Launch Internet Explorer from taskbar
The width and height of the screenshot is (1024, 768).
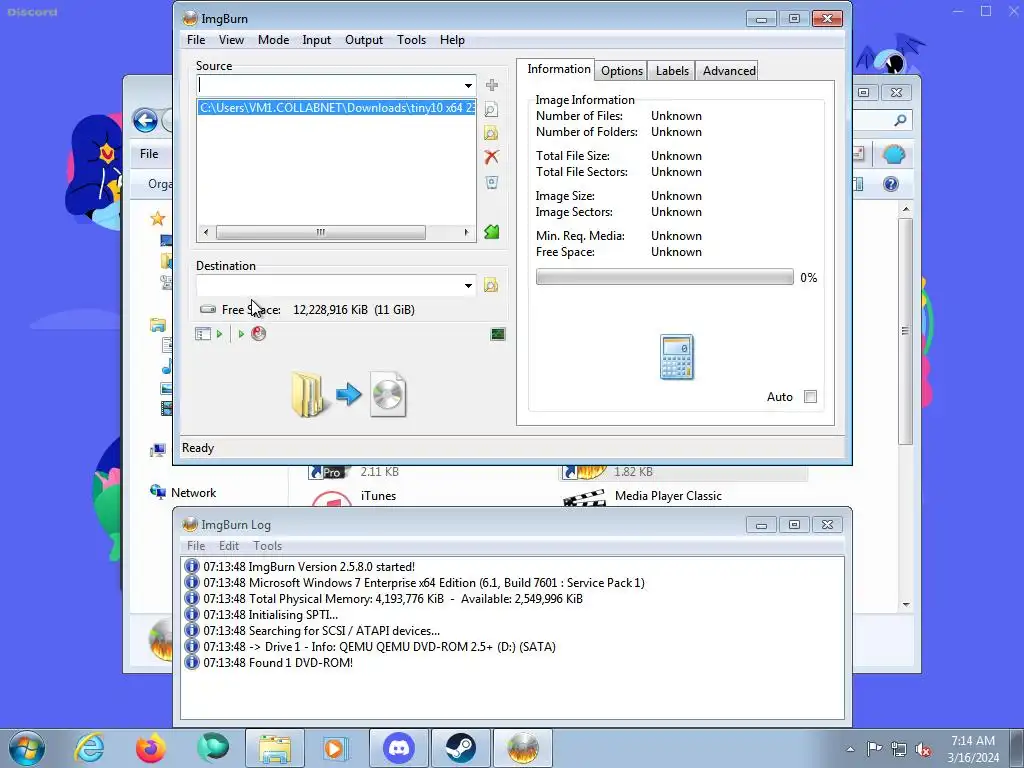pos(89,748)
